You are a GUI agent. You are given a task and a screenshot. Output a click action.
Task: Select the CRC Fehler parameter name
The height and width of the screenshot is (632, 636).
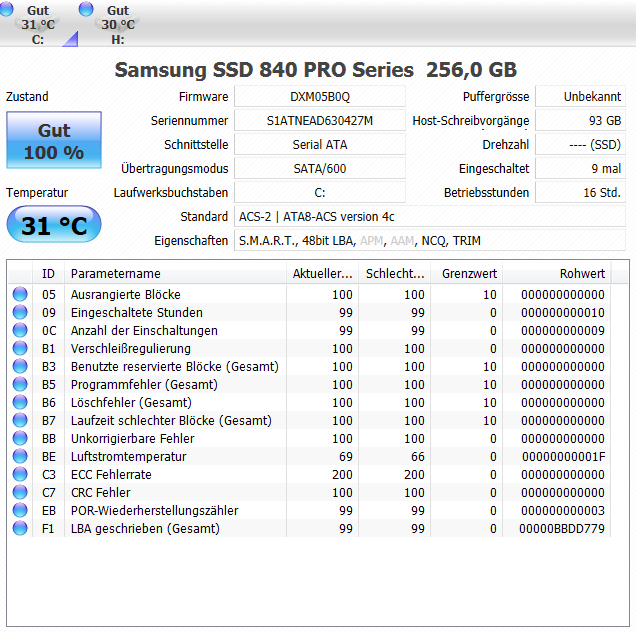pyautogui.click(x=101, y=492)
